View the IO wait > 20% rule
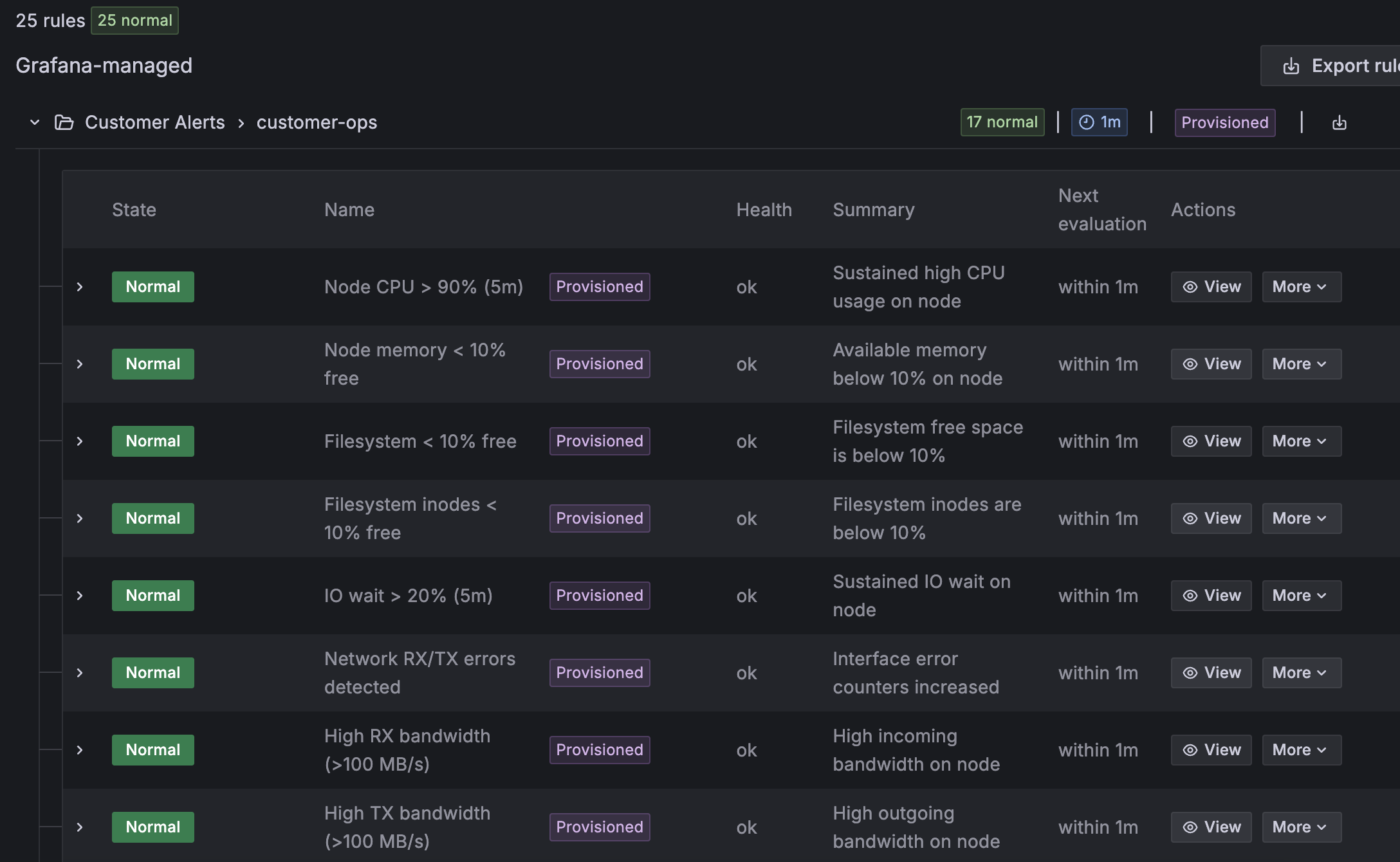The width and height of the screenshot is (1400, 862). pyautogui.click(x=1211, y=596)
